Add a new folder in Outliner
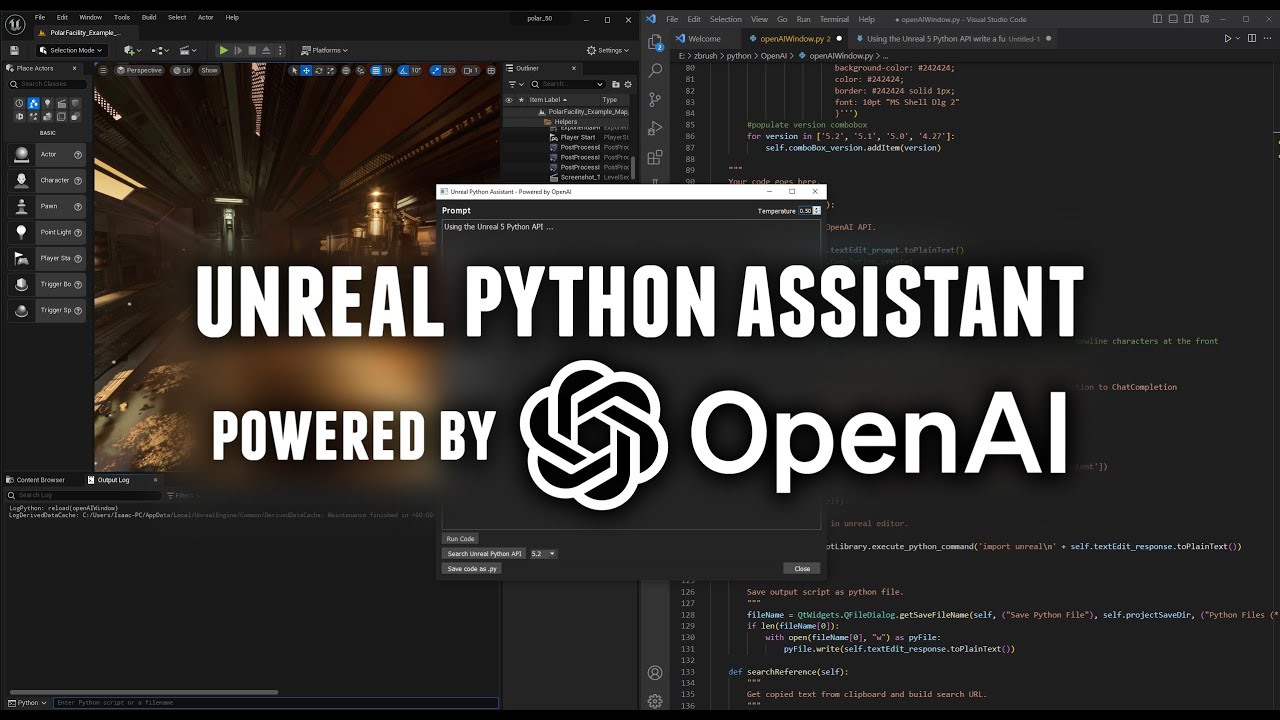The height and width of the screenshot is (720, 1280). (x=616, y=84)
